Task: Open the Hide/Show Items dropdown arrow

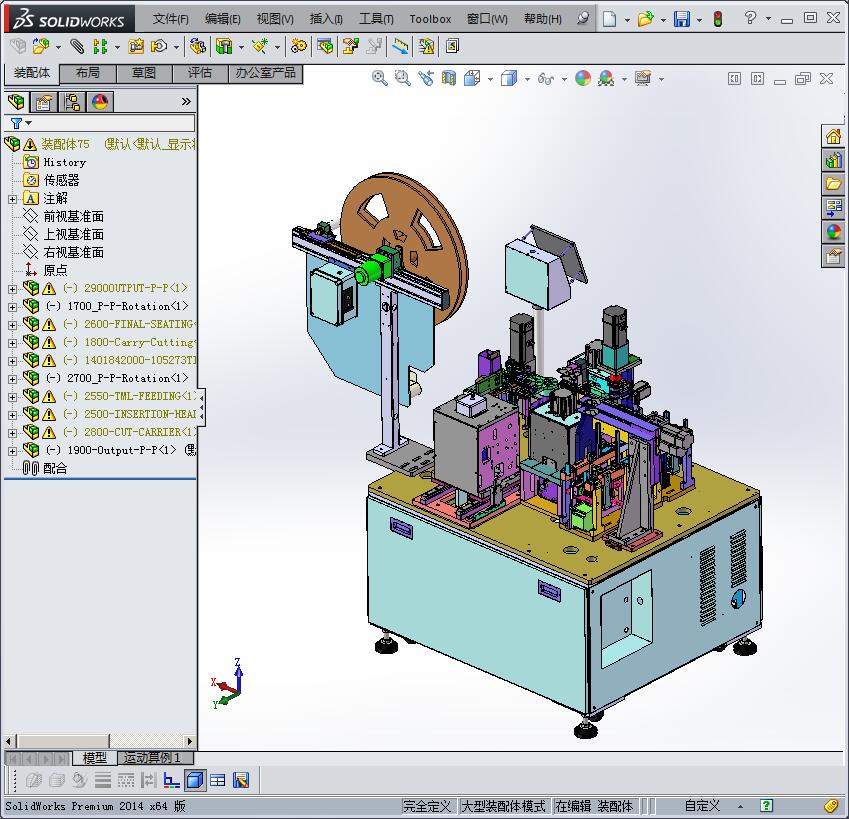Action: [x=564, y=79]
